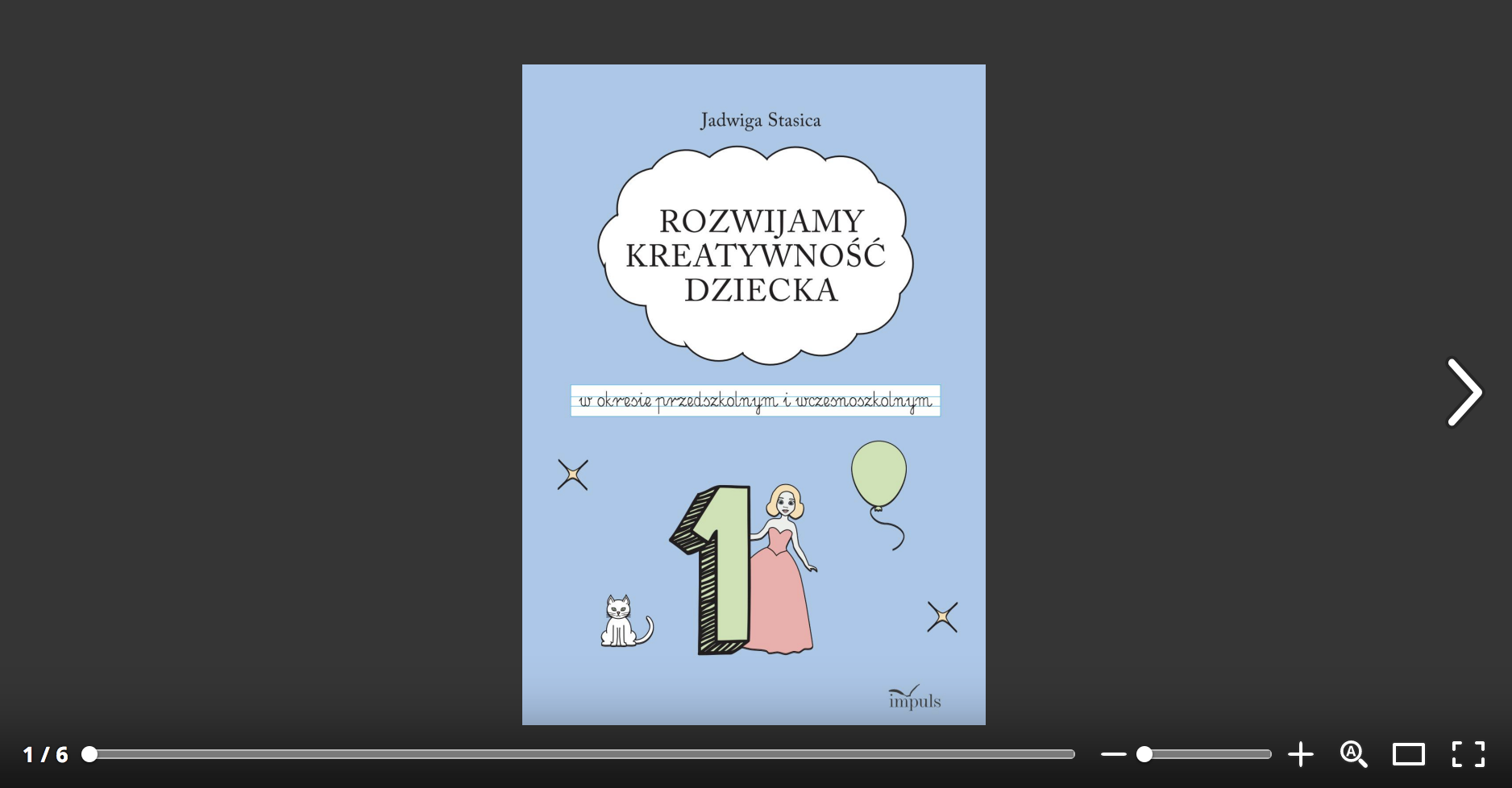Click the author name Jadwiga Stasica
The height and width of the screenshot is (788, 1512).
pyautogui.click(x=760, y=121)
